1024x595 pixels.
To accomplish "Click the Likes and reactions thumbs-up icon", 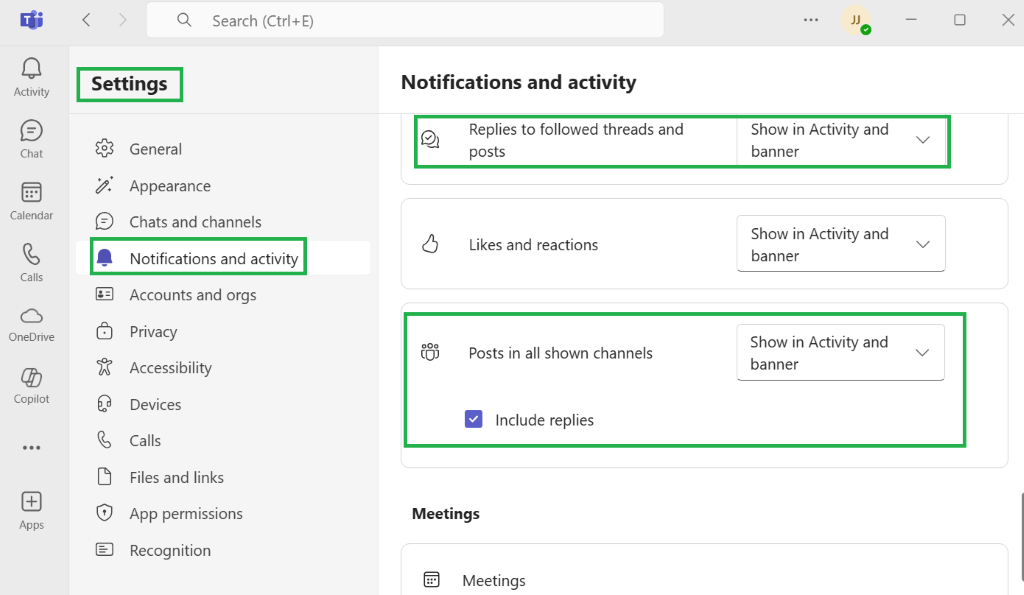I will tap(430, 244).
